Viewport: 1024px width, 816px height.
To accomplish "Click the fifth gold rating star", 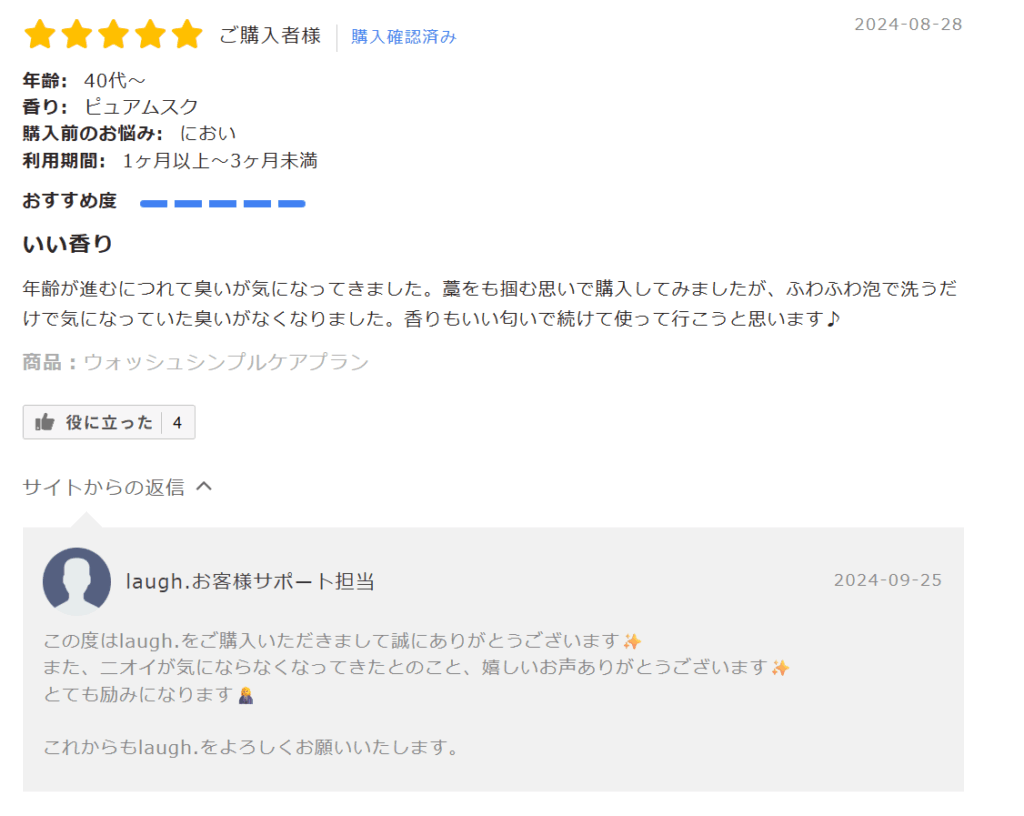I will click(186, 36).
